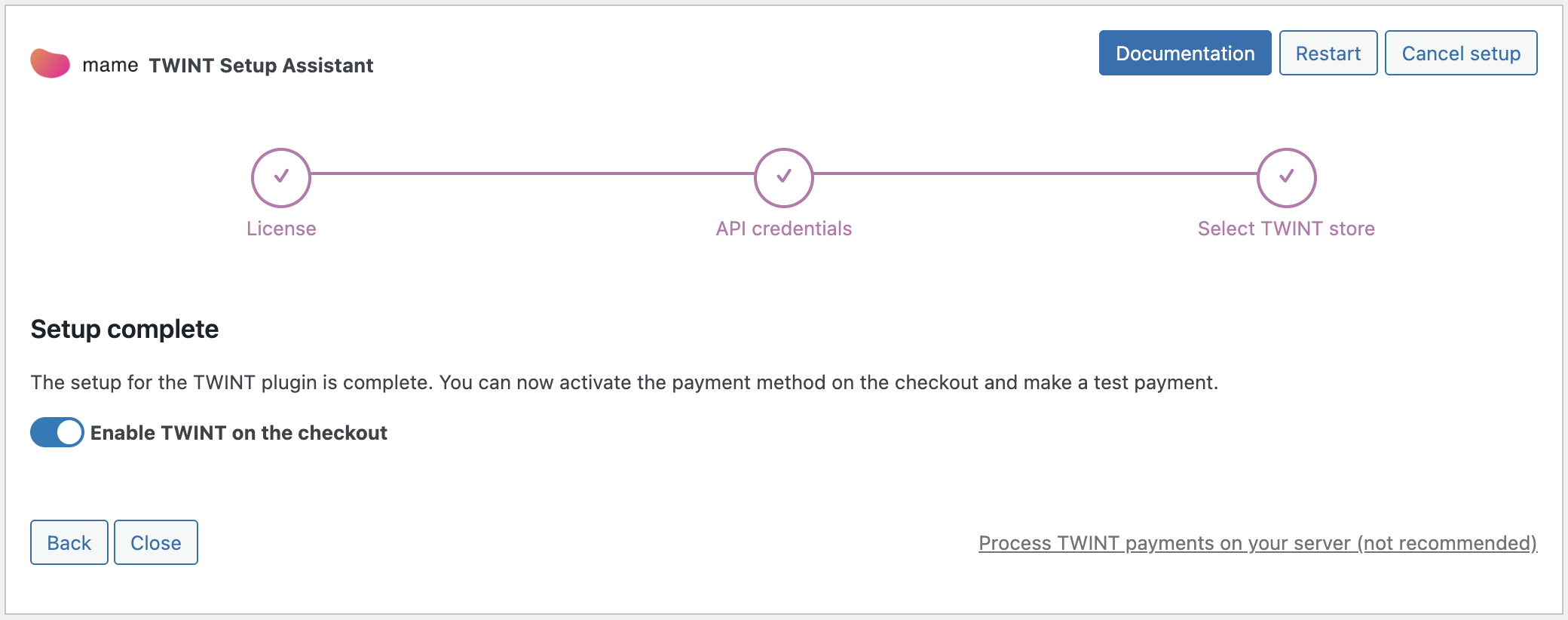Click the Select TWINT store checkmark circle
Screen dimensions: 1568x620
tap(1286, 177)
